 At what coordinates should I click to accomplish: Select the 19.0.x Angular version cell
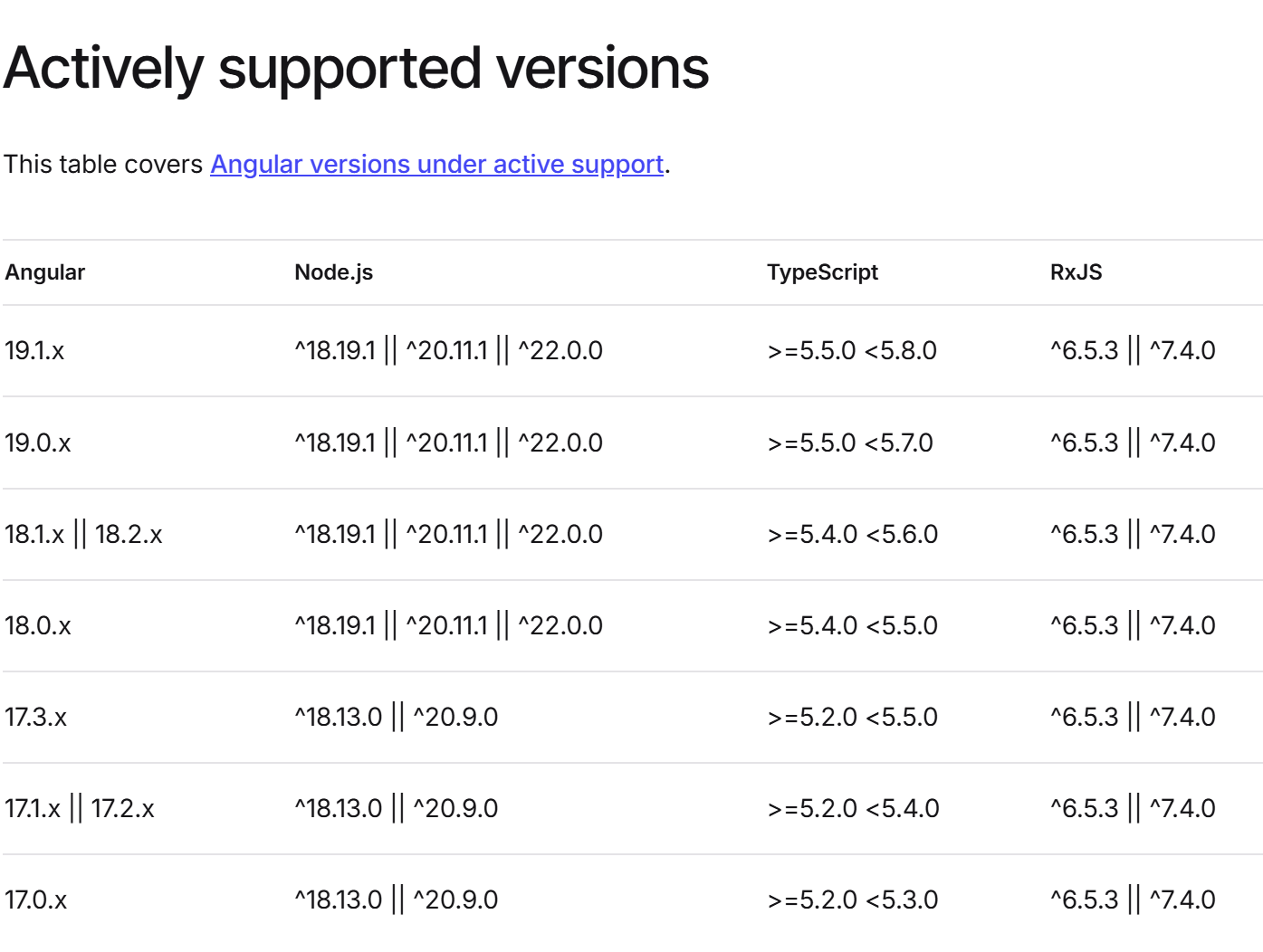(x=38, y=443)
